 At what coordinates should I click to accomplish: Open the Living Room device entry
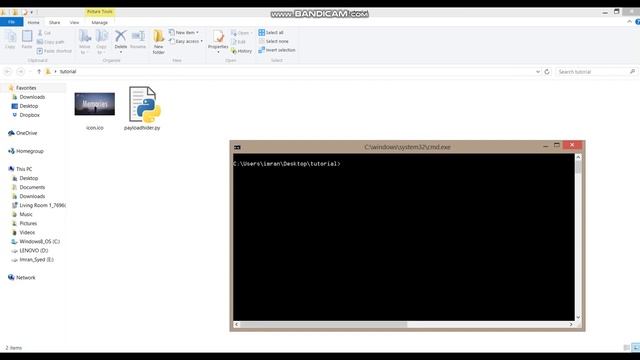(x=42, y=205)
